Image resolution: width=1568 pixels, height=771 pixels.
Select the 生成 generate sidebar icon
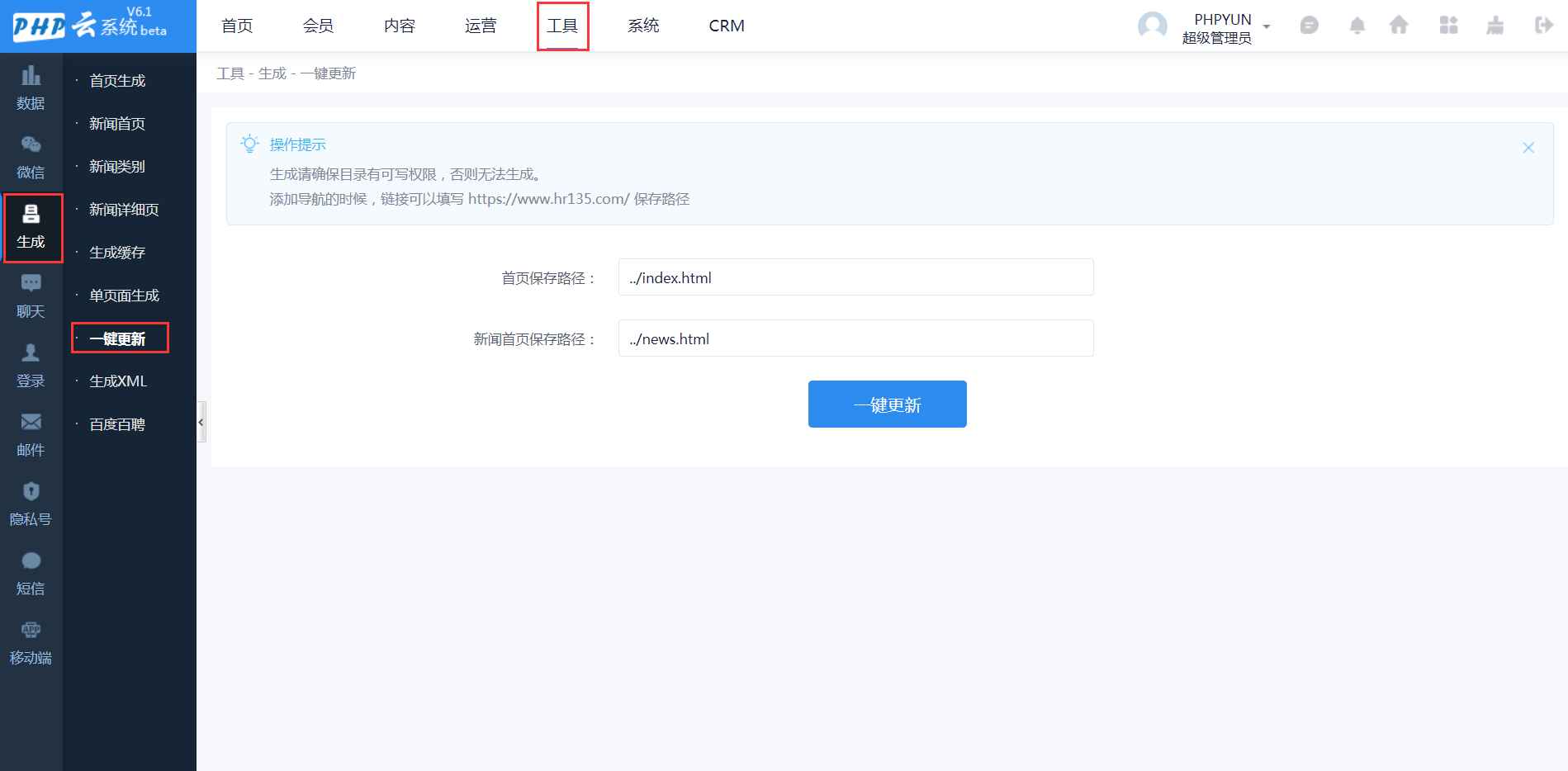click(x=32, y=227)
